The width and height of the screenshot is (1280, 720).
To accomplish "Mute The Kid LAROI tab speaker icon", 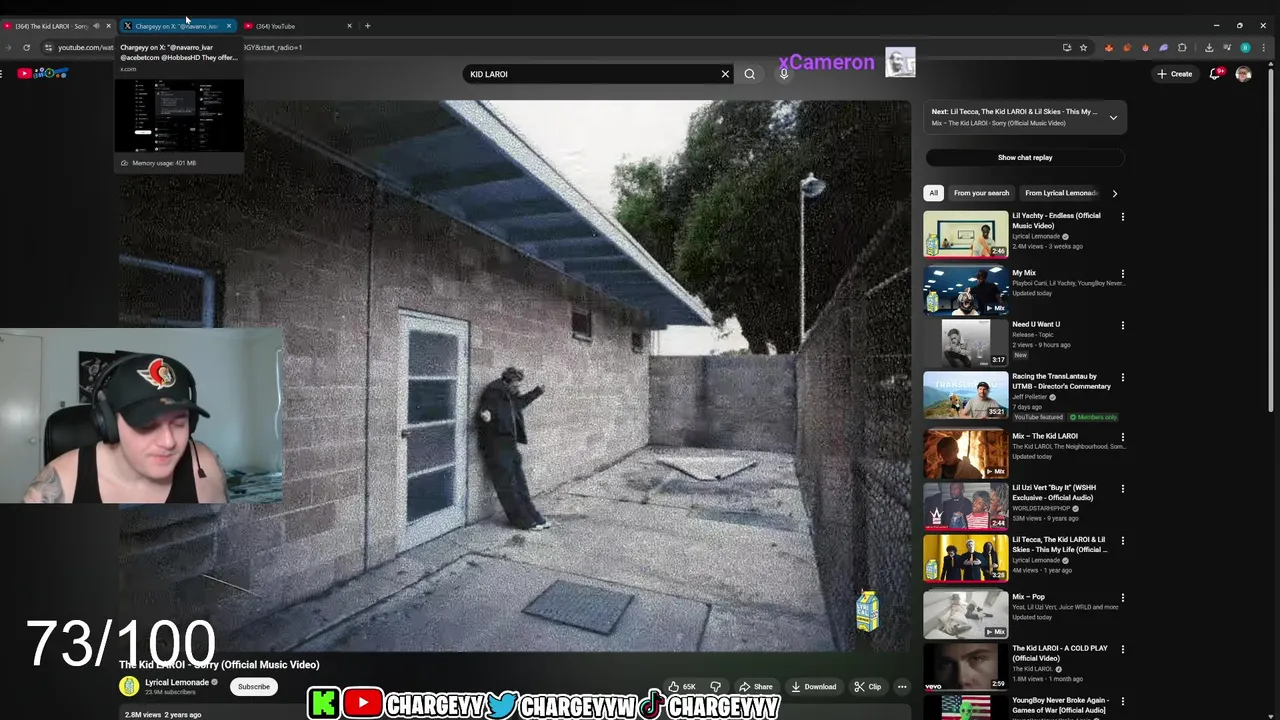I will pos(96,26).
